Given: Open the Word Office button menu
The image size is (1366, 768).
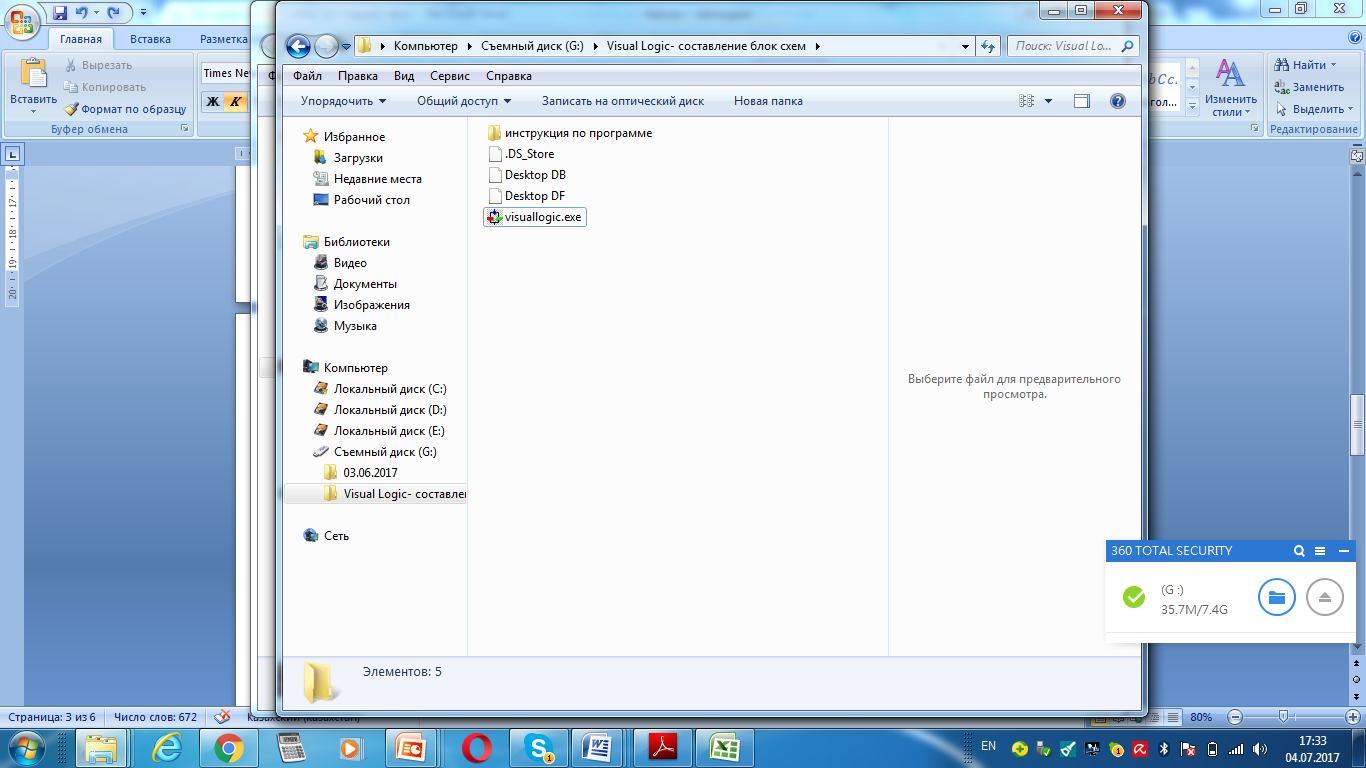Looking at the screenshot, I should pyautogui.click(x=23, y=24).
